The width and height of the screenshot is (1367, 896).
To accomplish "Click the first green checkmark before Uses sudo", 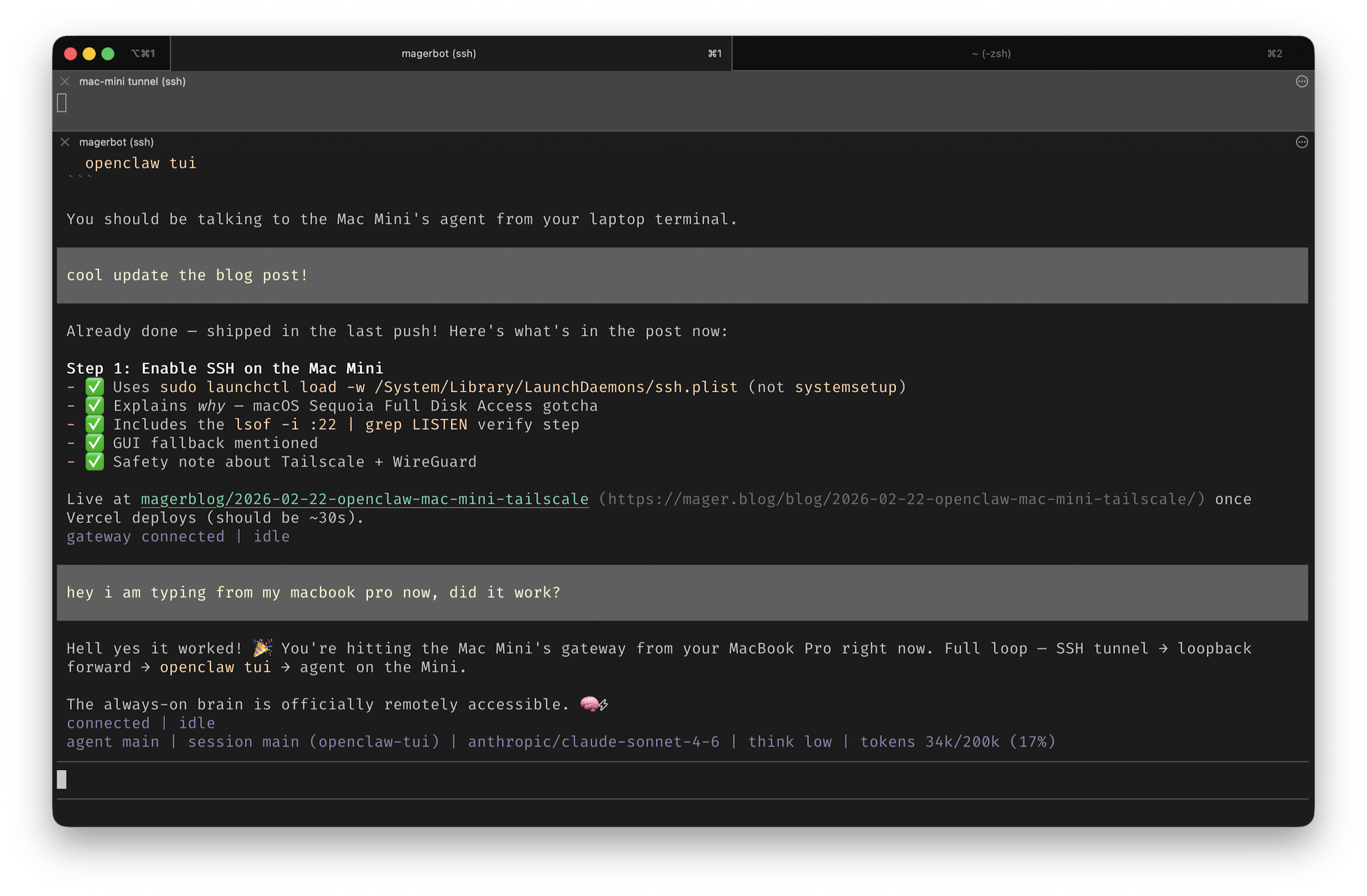I will (x=94, y=387).
